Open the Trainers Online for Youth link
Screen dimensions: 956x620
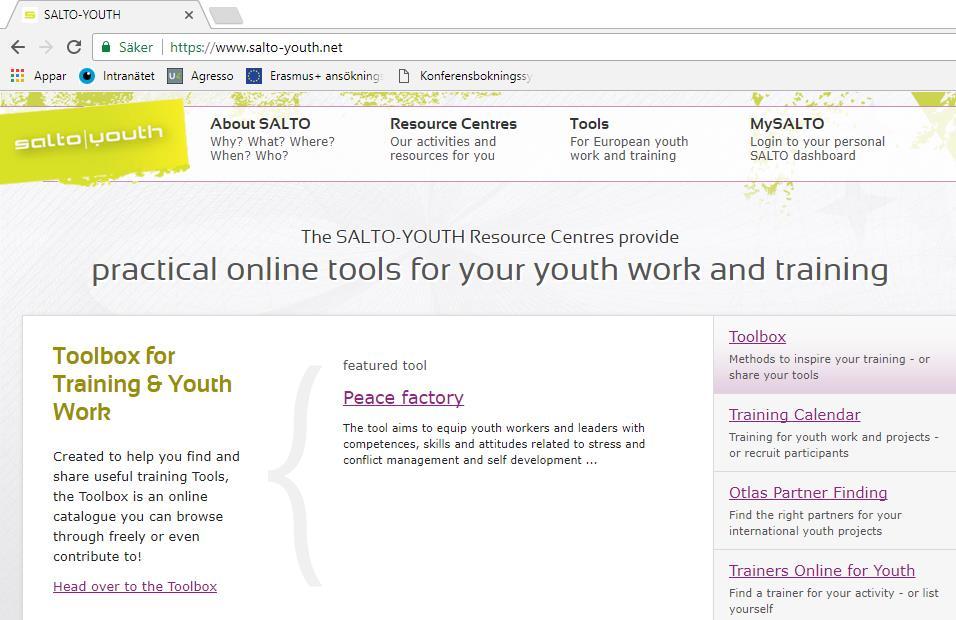(x=822, y=571)
